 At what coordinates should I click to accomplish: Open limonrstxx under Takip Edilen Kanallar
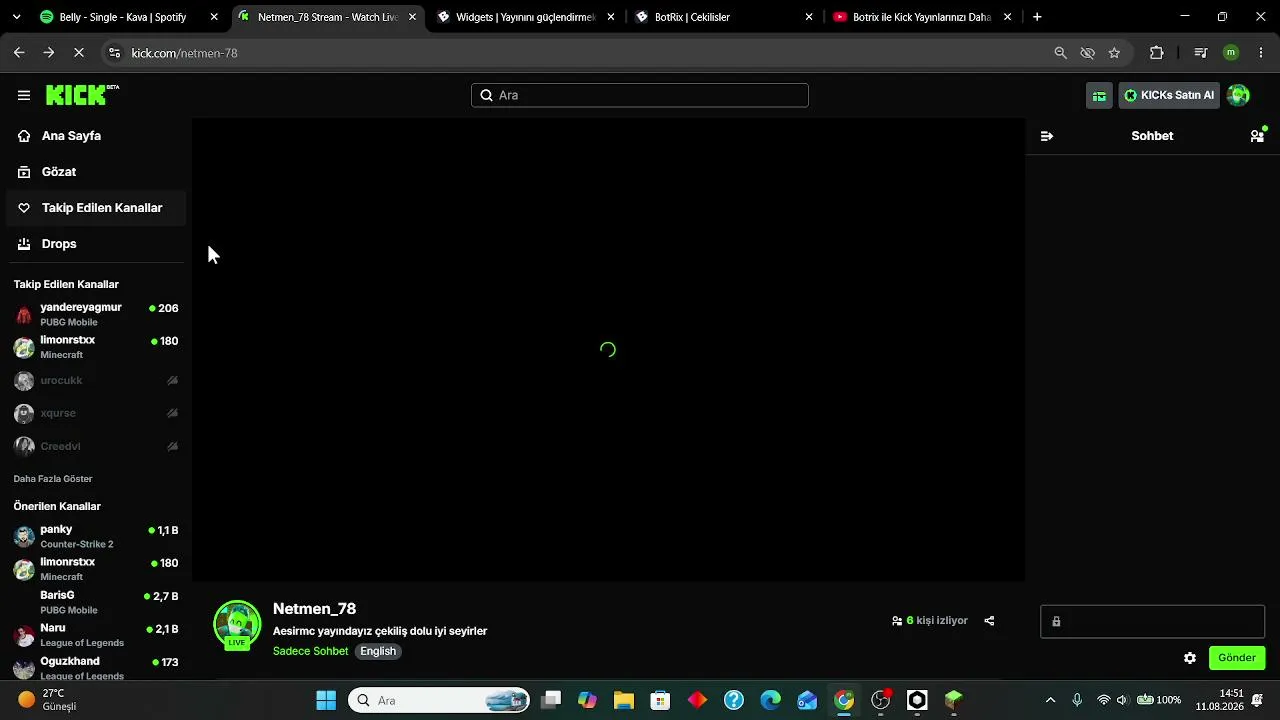96,347
